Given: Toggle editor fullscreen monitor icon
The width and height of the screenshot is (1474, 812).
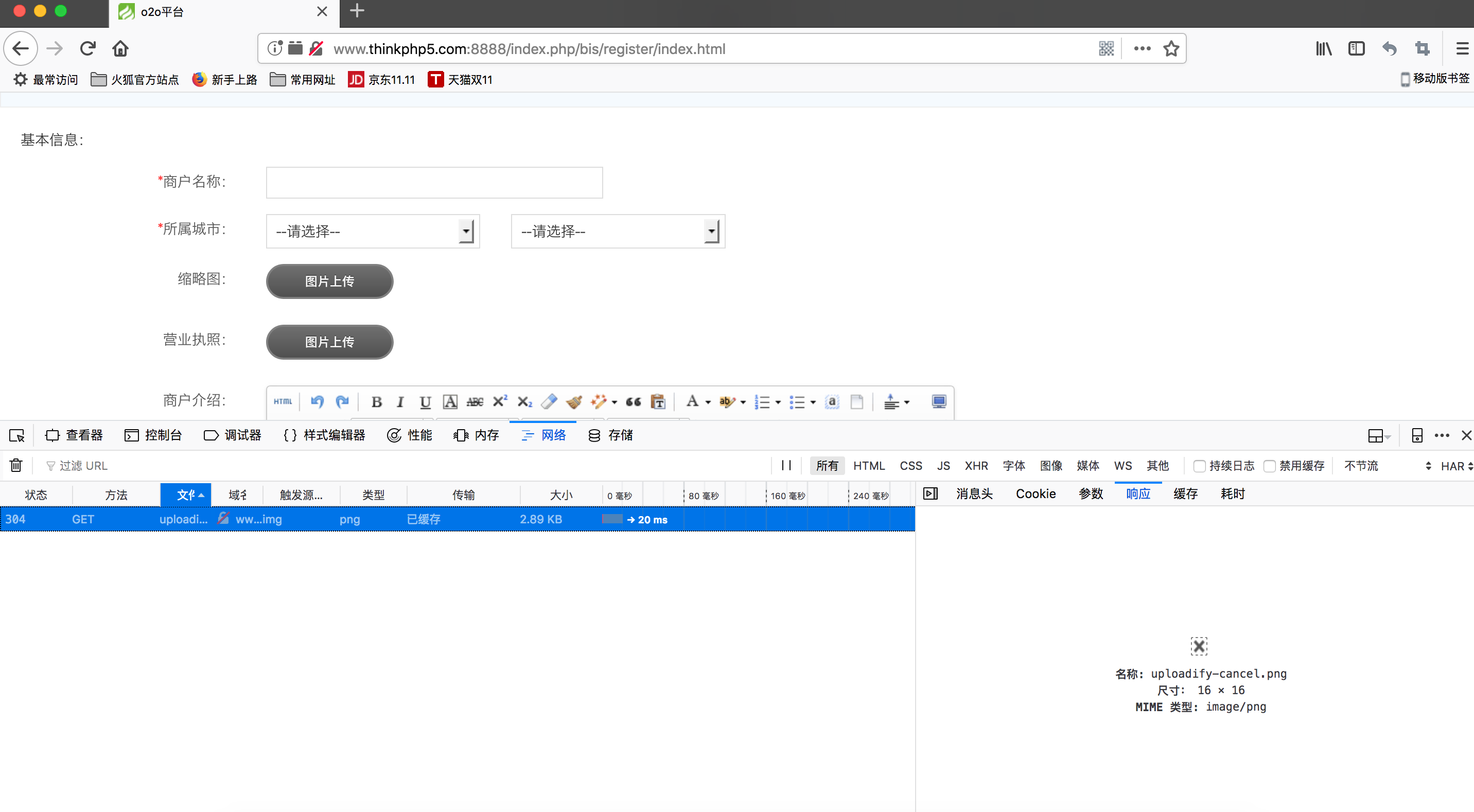Looking at the screenshot, I should tap(939, 402).
